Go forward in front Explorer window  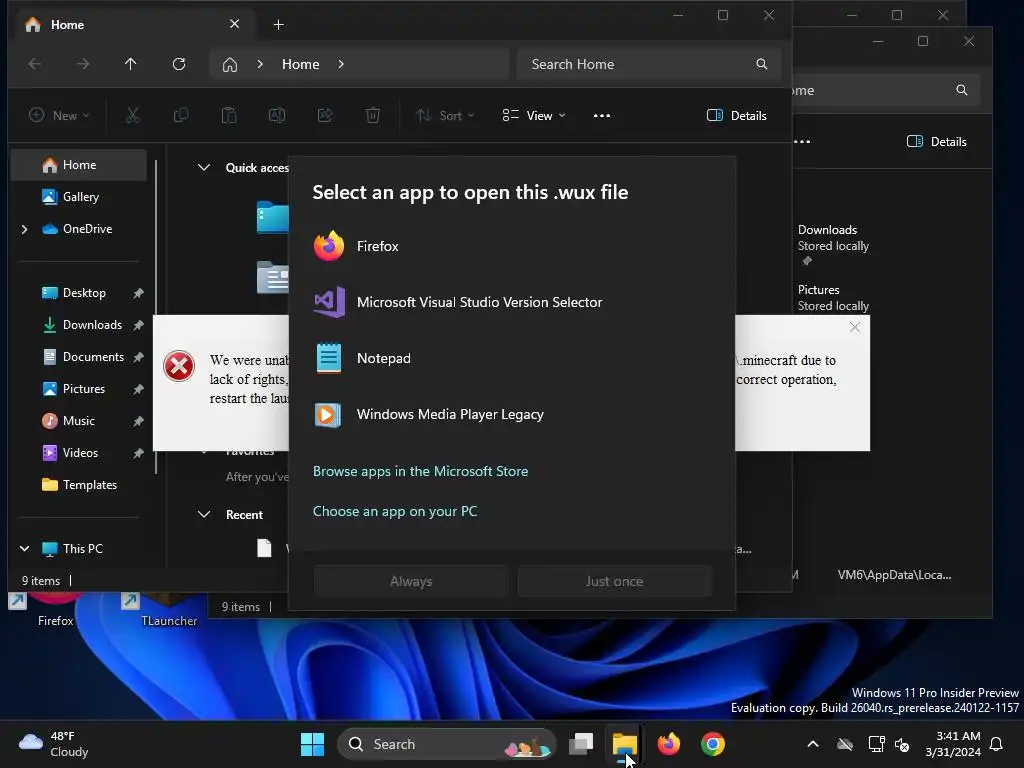pyautogui.click(x=82, y=64)
